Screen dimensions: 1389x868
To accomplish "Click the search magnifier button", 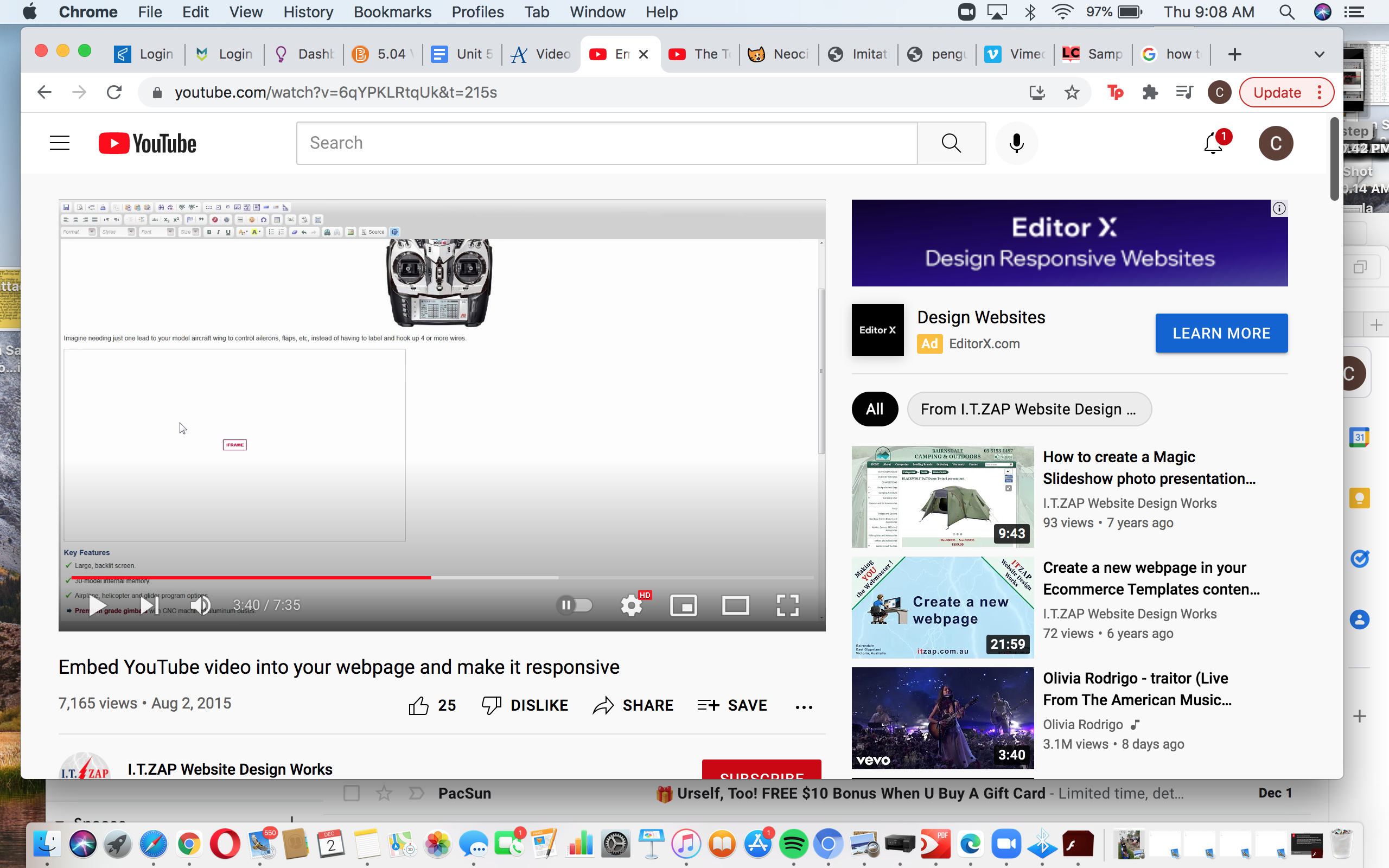I will [x=951, y=143].
